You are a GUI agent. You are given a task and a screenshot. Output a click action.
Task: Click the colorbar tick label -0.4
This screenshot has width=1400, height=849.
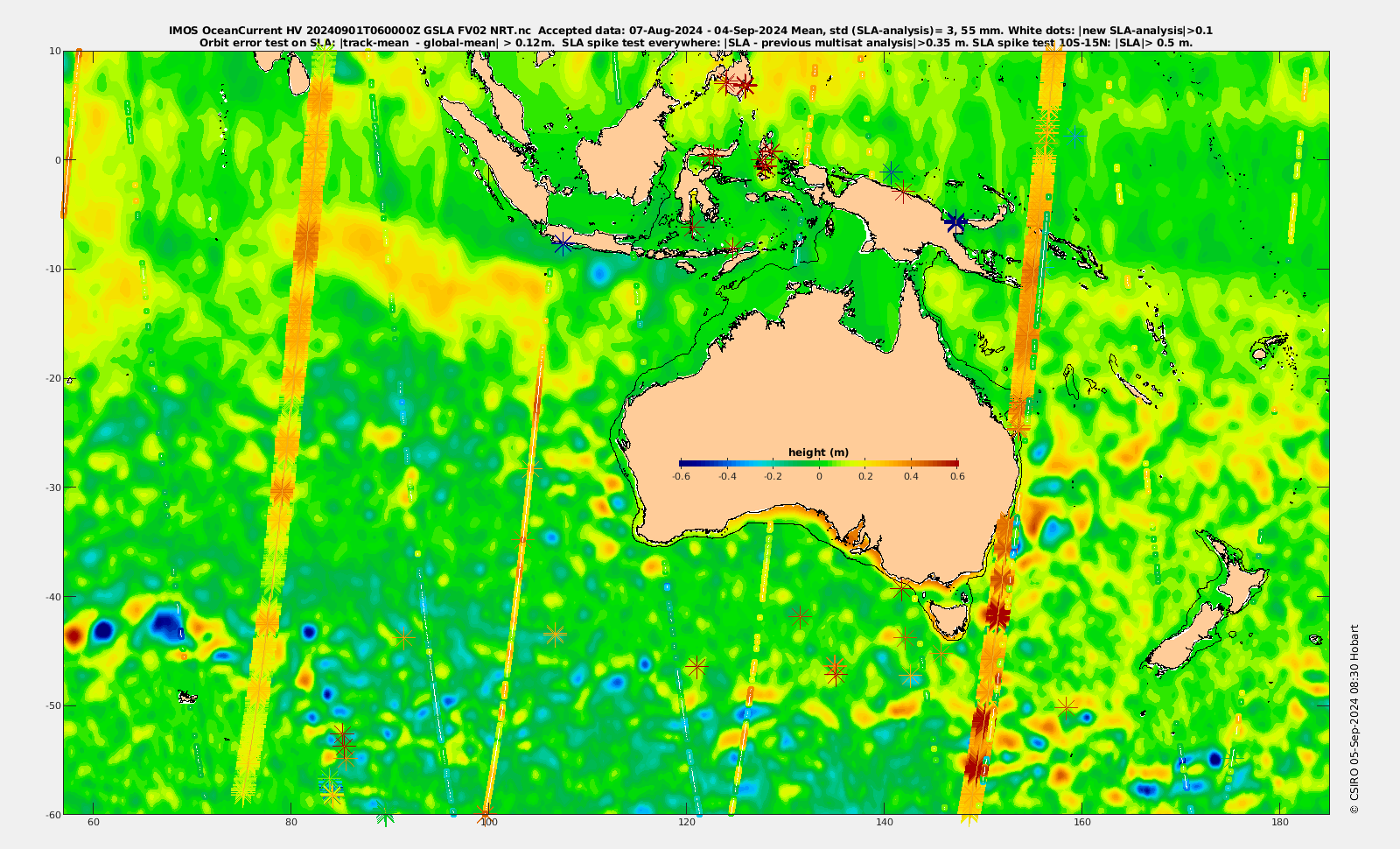pos(727,476)
